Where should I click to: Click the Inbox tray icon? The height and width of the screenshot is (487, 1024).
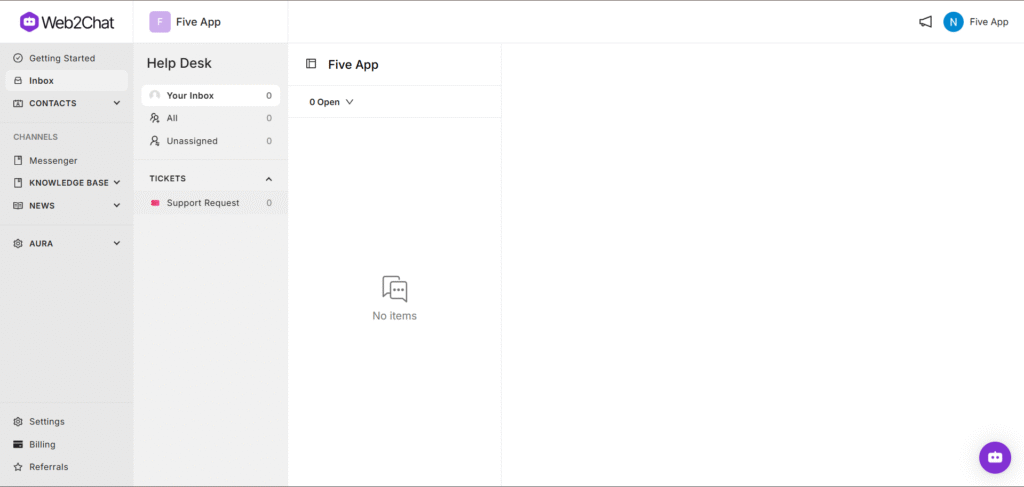pos(18,81)
